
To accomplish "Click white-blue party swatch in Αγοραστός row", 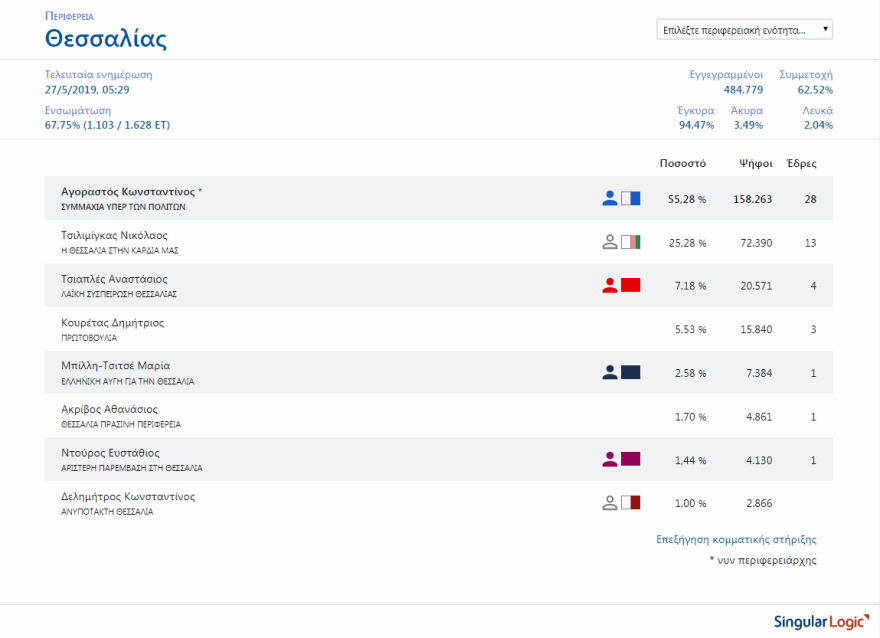I will pyautogui.click(x=630, y=199).
